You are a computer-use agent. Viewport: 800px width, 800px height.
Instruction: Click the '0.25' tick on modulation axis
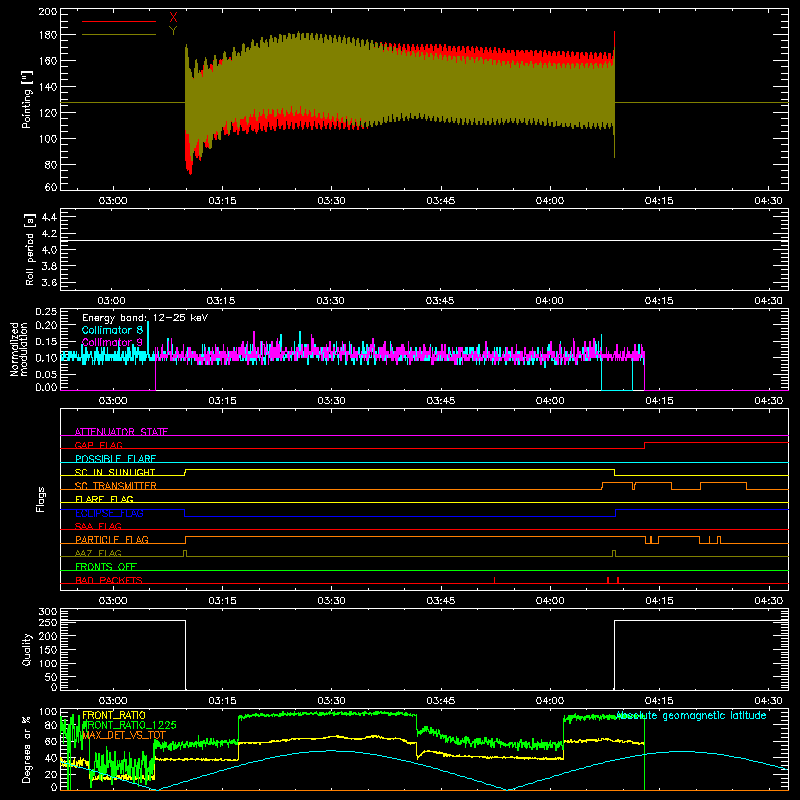46,312
